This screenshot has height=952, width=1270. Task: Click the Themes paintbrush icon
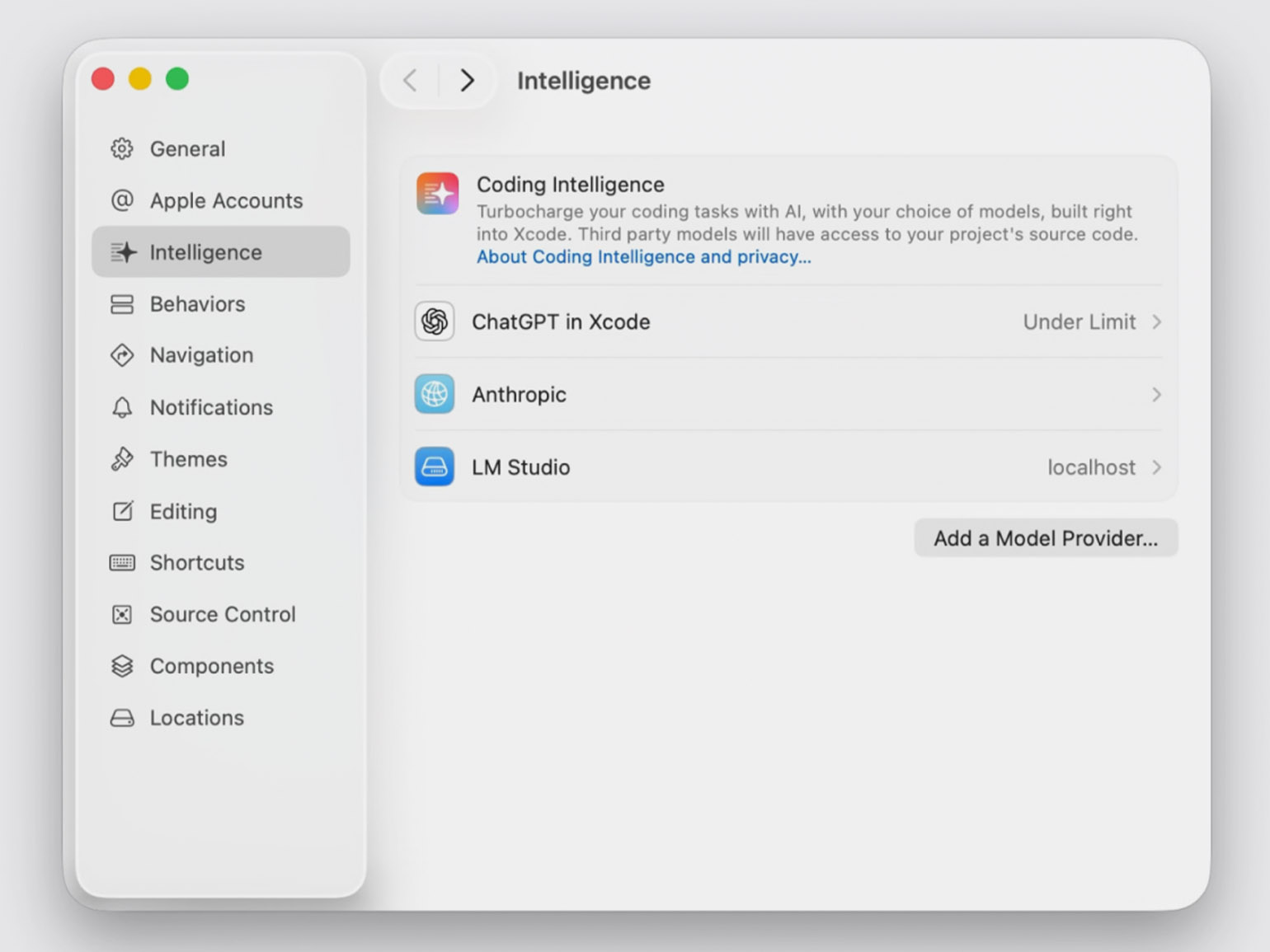pos(122,459)
